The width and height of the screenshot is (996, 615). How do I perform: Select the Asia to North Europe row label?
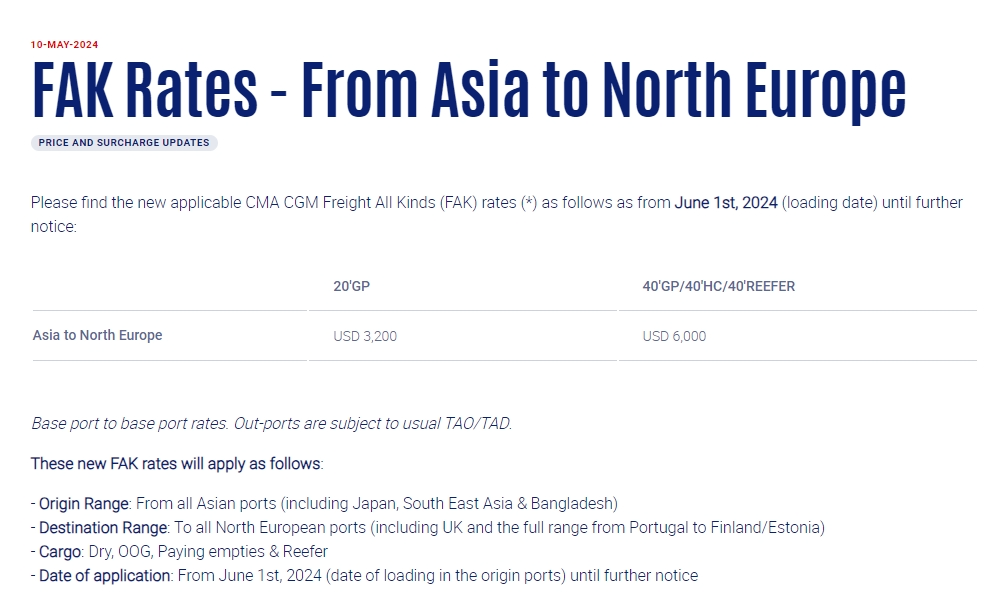pos(97,336)
